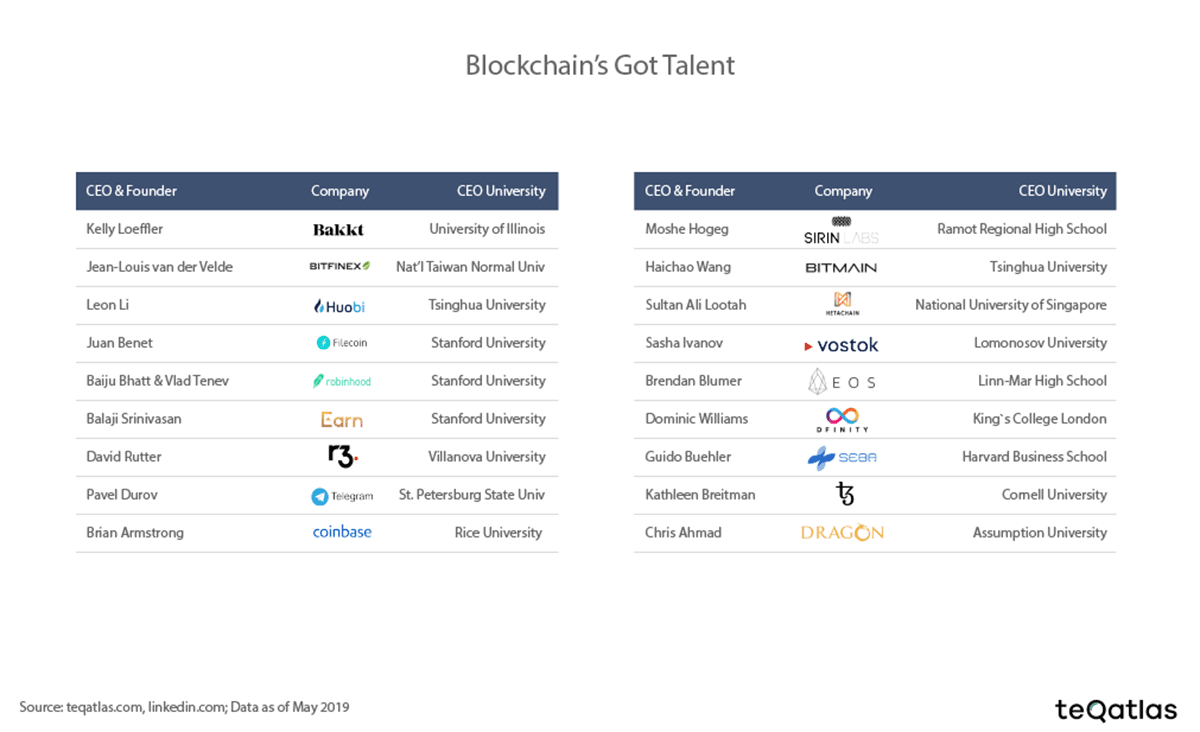Click the Huobi logo icon
This screenshot has height=732, width=1200.
pos(320,306)
